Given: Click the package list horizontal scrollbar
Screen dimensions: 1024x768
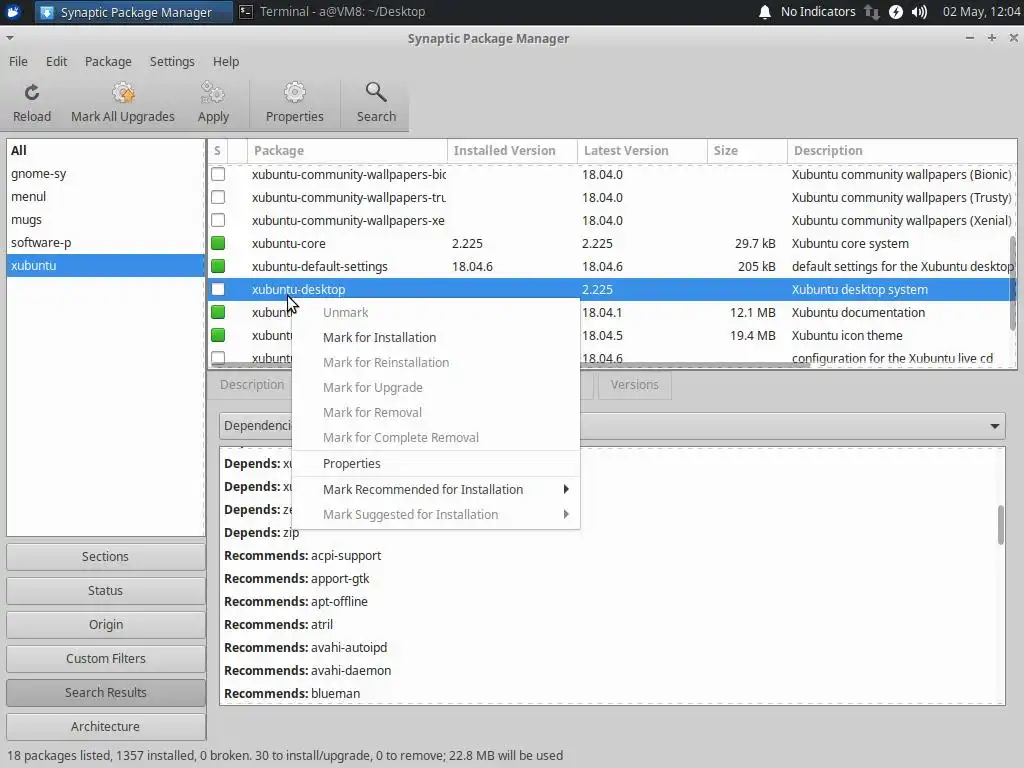Looking at the screenshot, I should pos(509,365).
